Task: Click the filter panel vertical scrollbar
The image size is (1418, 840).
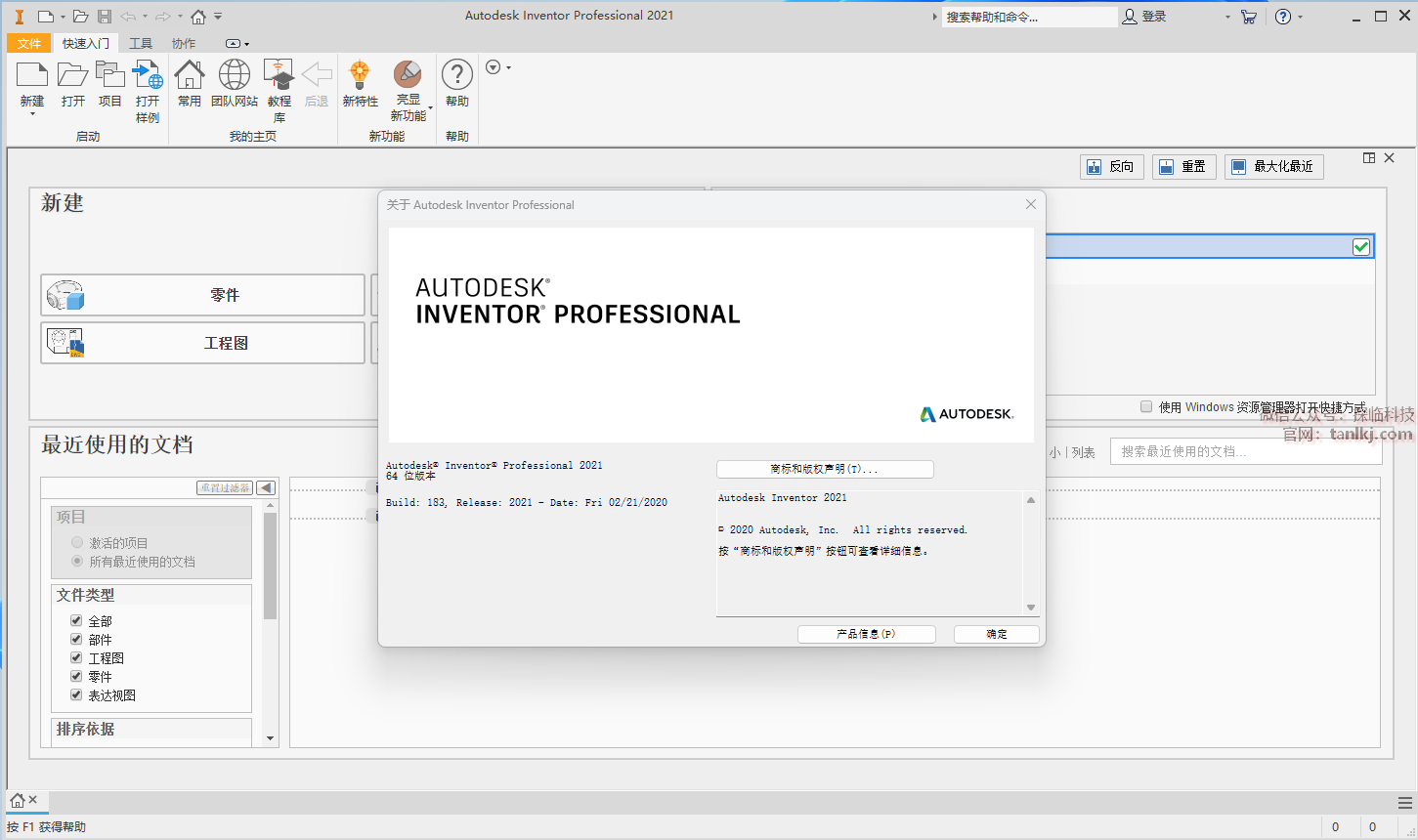Action: pyautogui.click(x=271, y=567)
